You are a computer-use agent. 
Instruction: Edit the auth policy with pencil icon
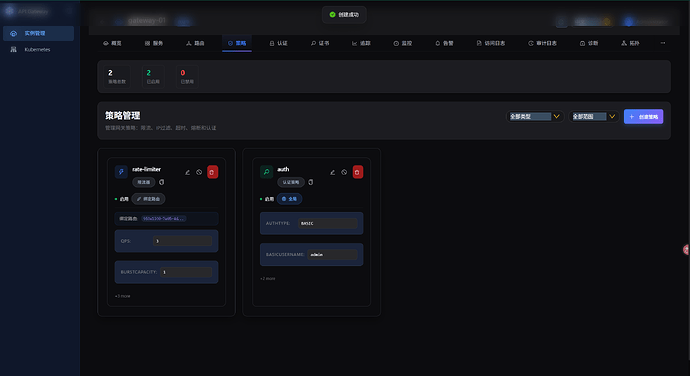click(x=333, y=172)
